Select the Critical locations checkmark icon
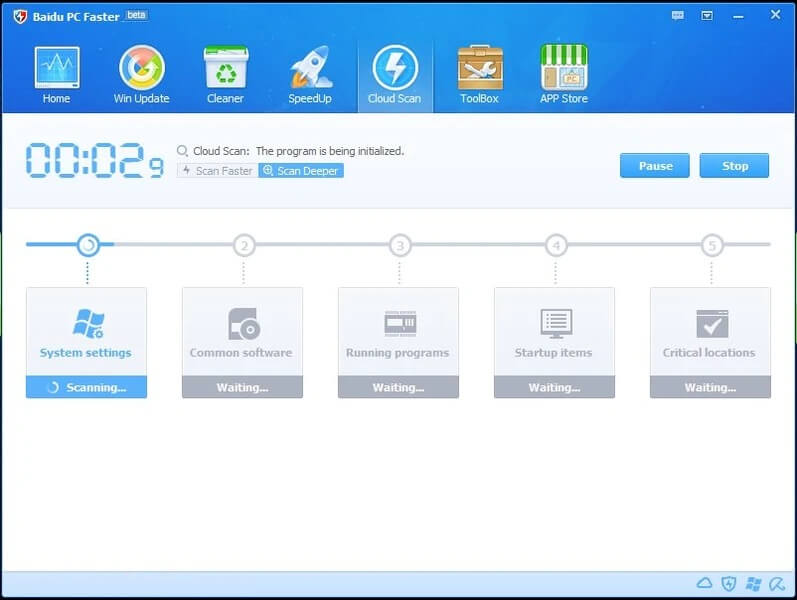The image size is (797, 600). point(712,323)
